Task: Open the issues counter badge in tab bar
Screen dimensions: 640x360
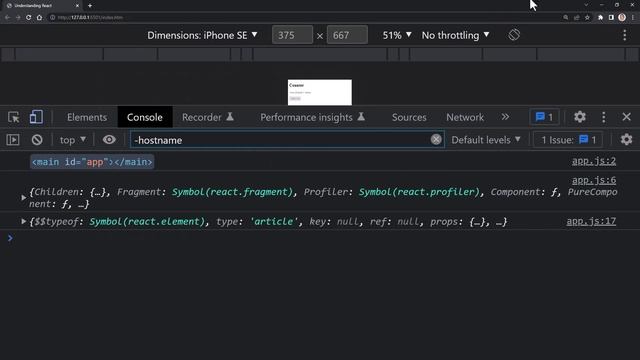Action: tap(544, 117)
